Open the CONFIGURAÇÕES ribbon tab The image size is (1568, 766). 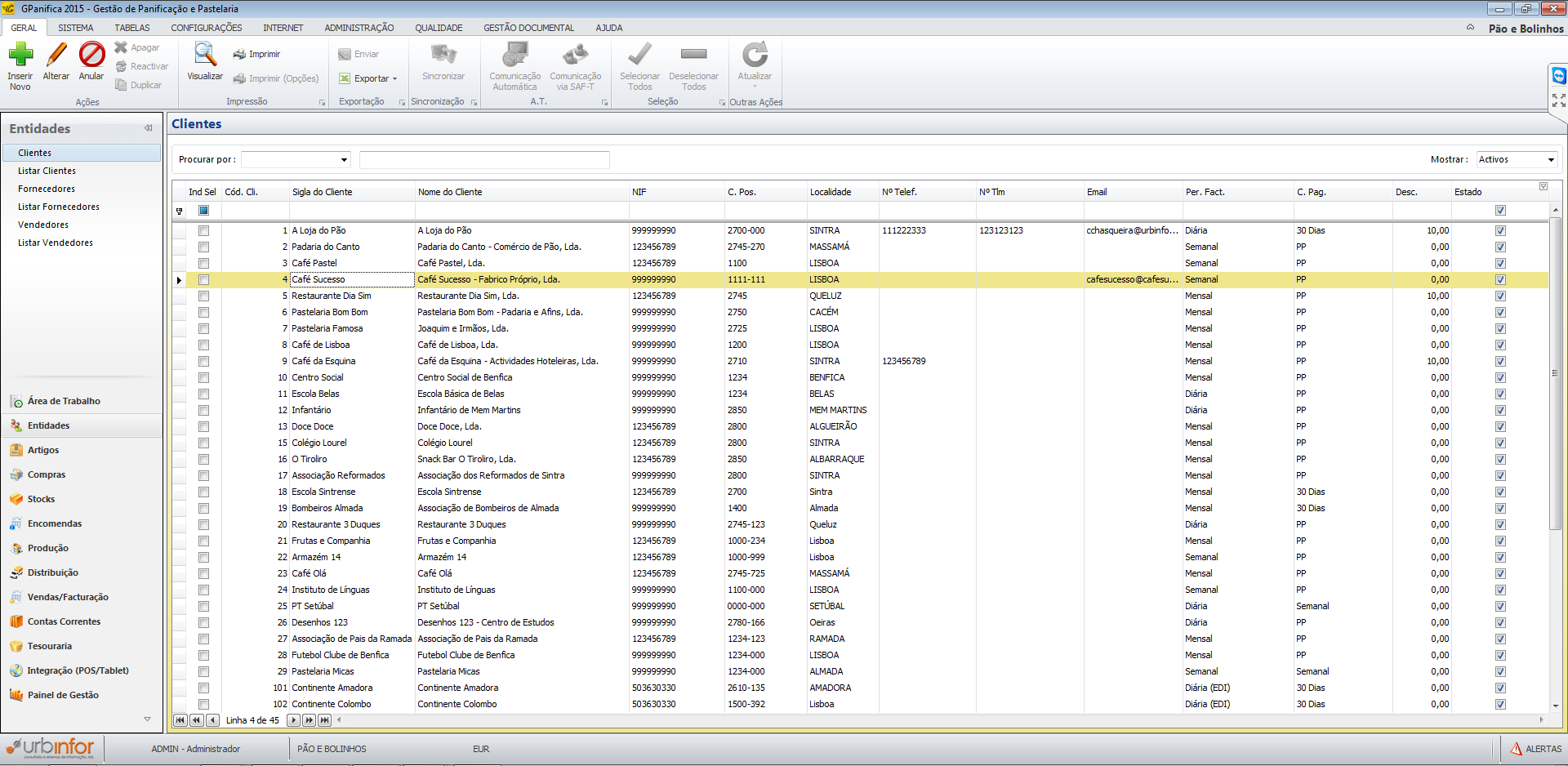tap(207, 28)
